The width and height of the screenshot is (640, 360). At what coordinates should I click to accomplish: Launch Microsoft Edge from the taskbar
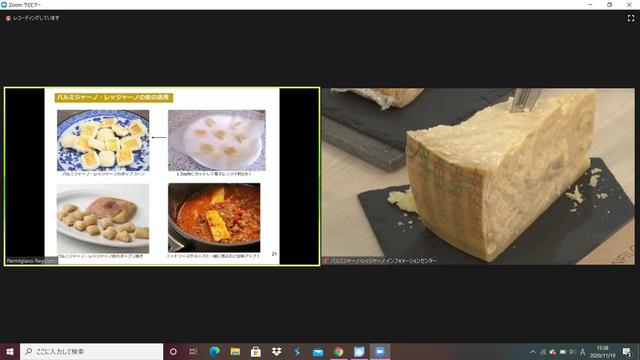(x=215, y=351)
